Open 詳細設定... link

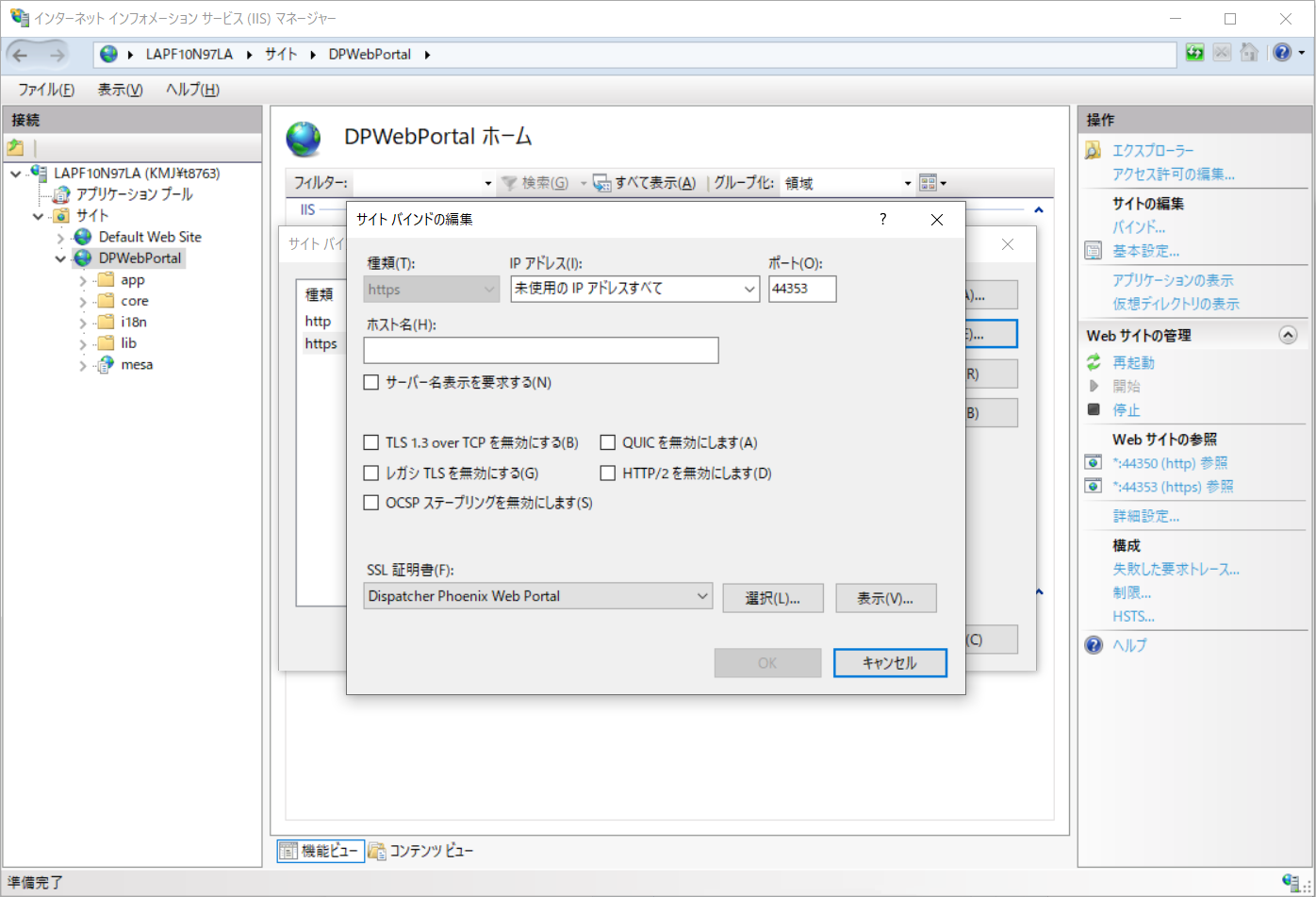pyautogui.click(x=1145, y=516)
